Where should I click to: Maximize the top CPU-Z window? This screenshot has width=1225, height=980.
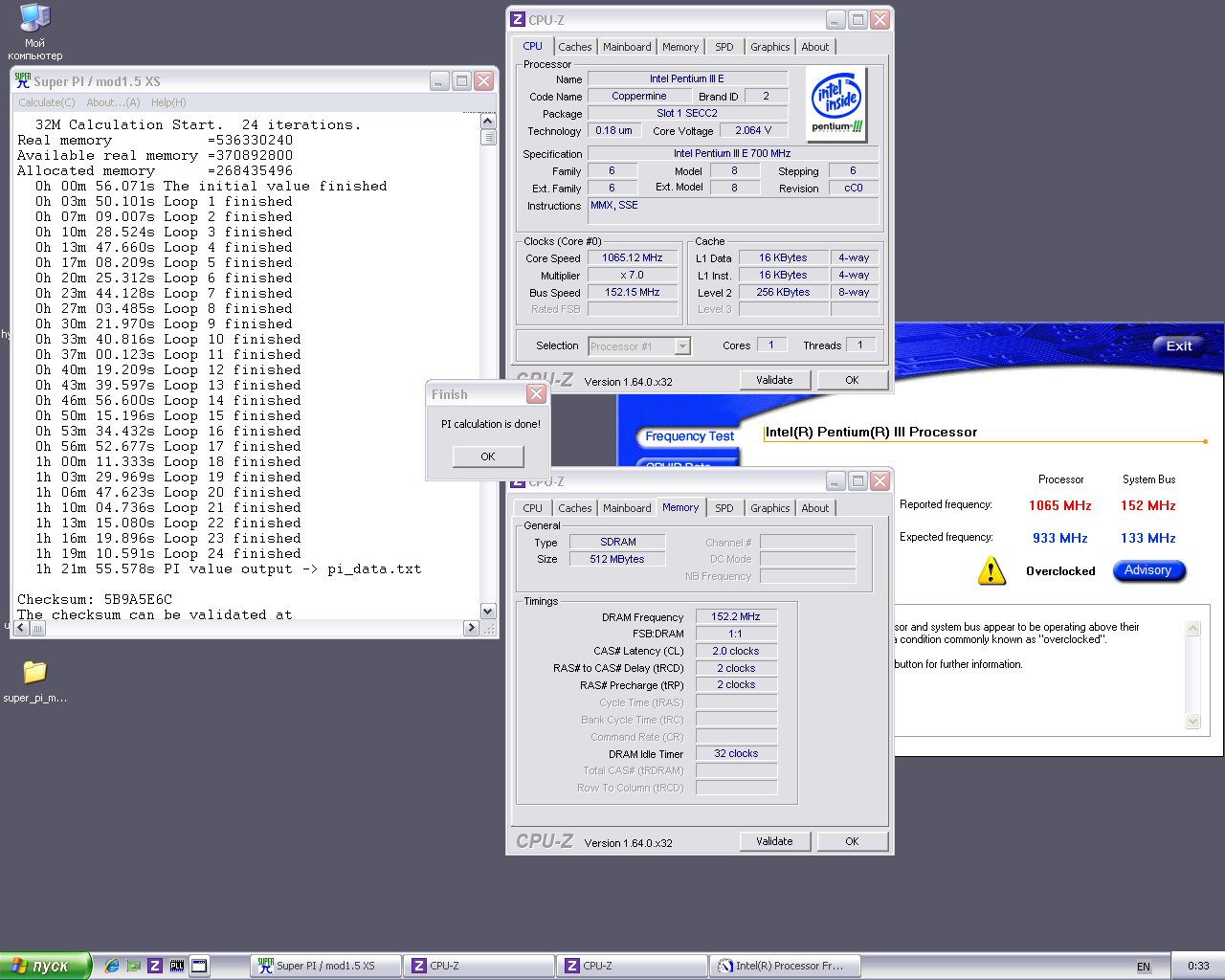point(858,19)
